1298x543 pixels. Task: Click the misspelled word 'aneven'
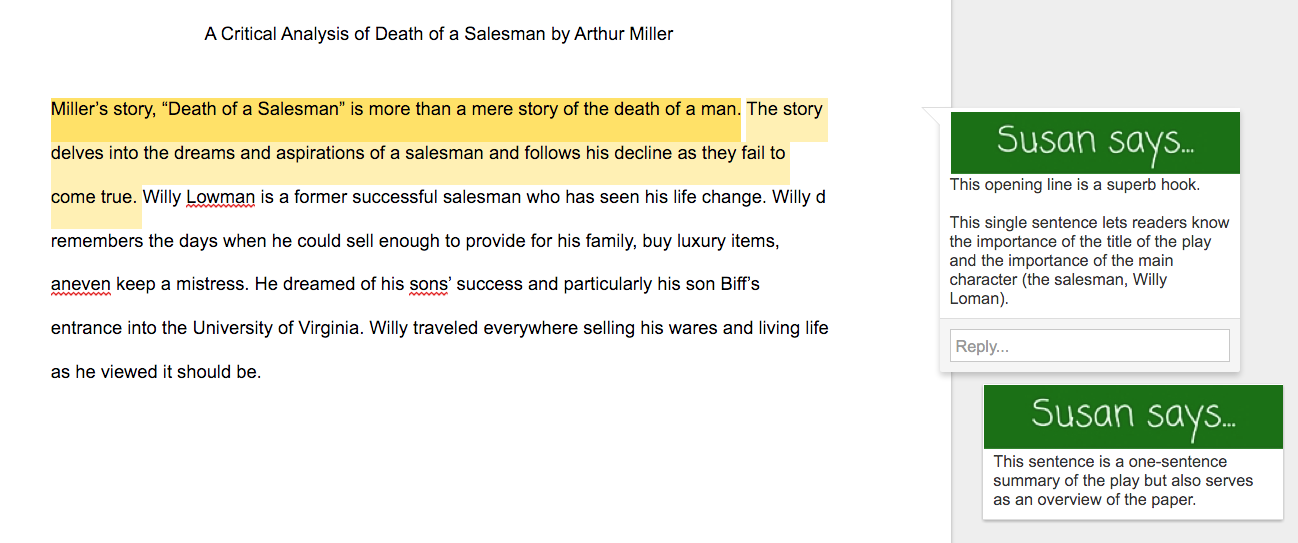81,284
